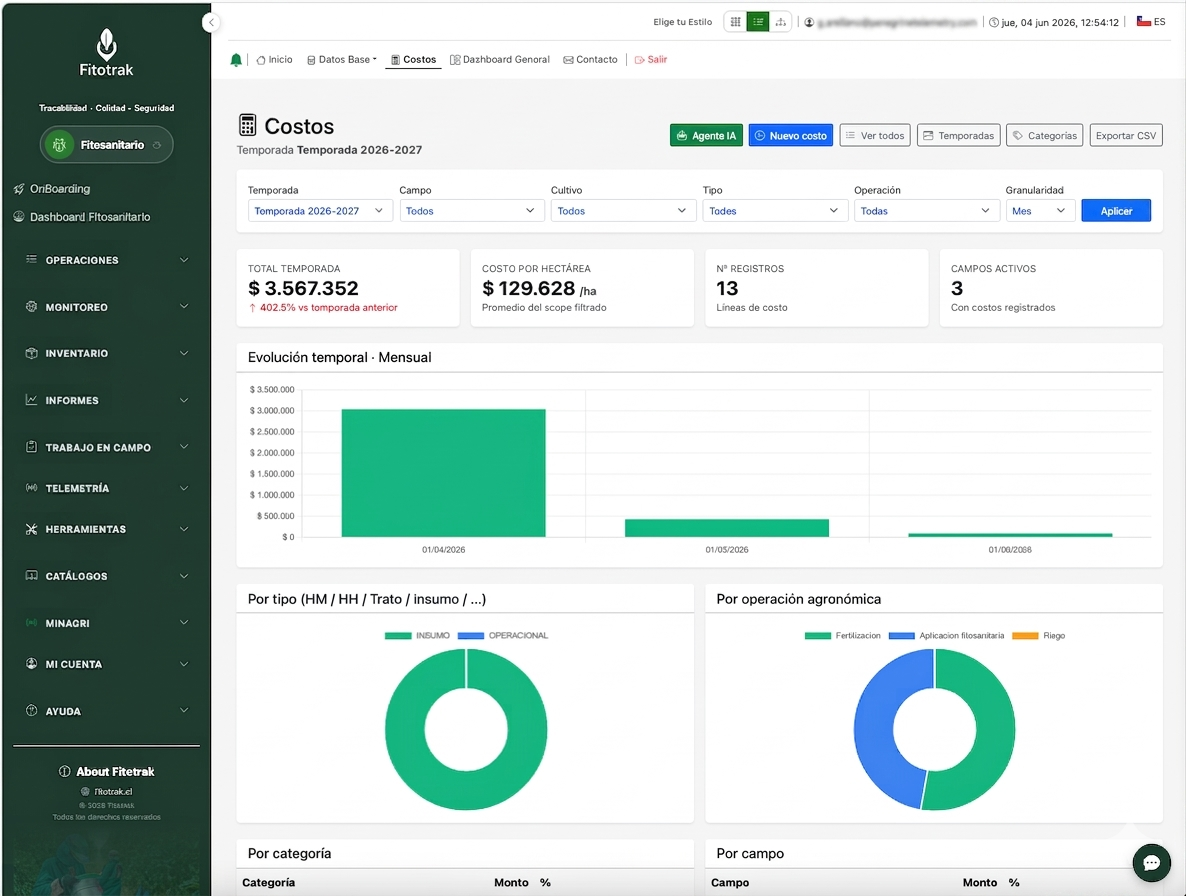This screenshot has width=1186, height=896.
Task: Click the clock icon by the date
Action: (x=994, y=23)
